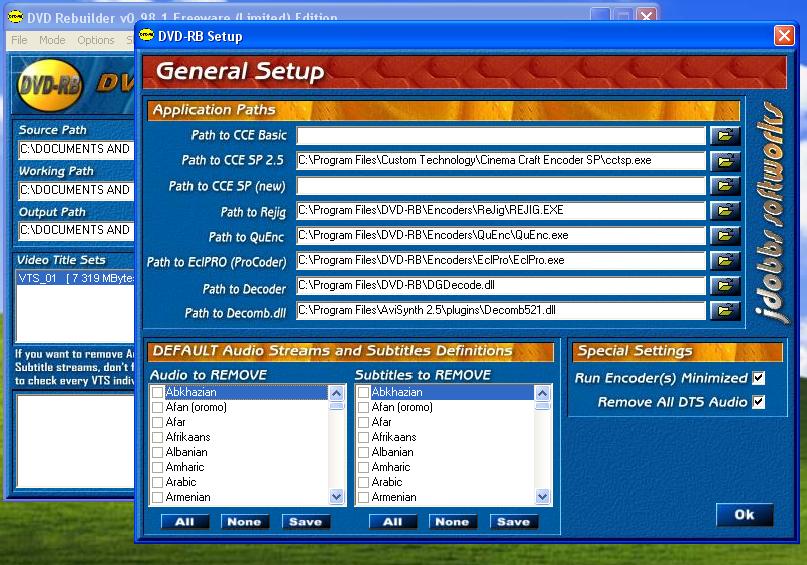
Task: Select Amharic text in Audio list
Action: point(185,467)
